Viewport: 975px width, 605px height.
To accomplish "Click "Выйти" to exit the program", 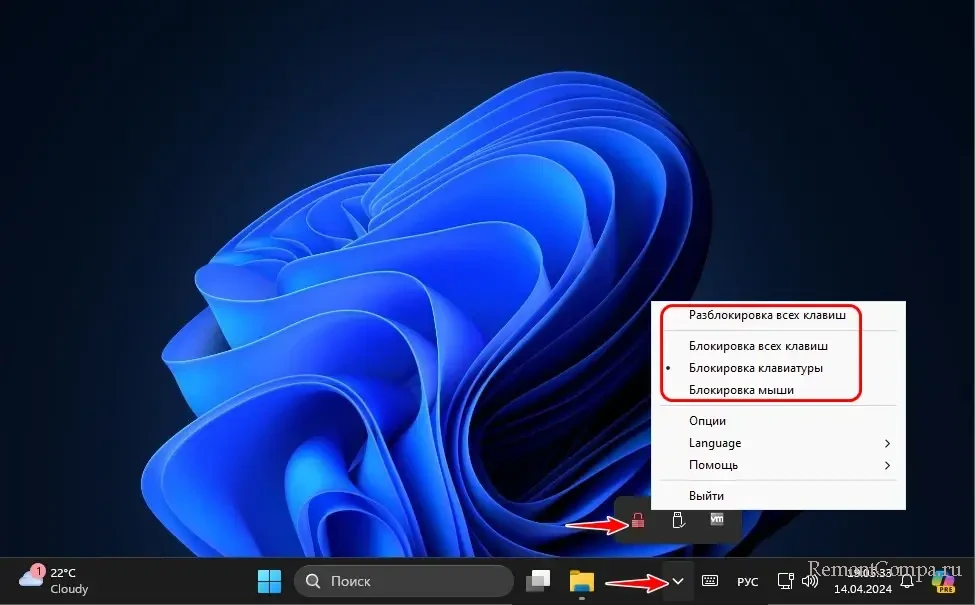I will point(706,495).
